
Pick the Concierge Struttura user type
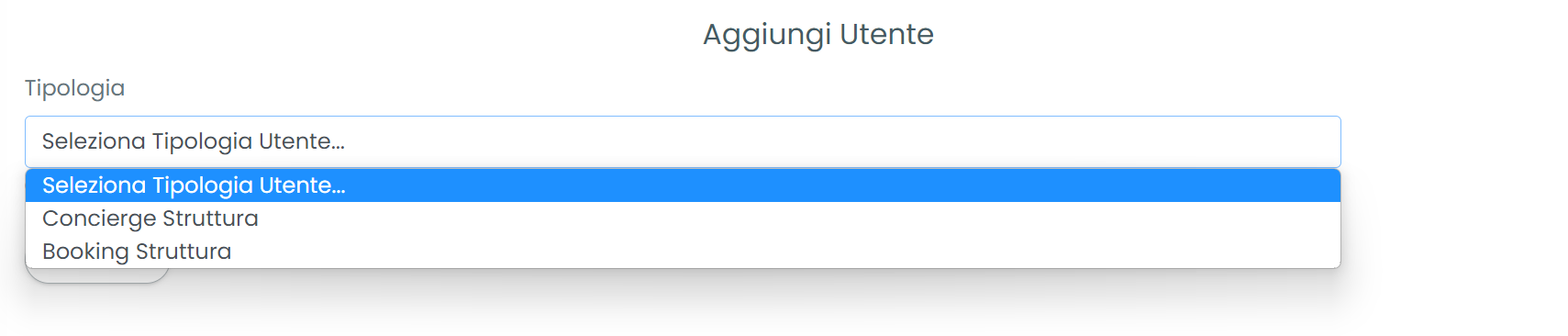[x=683, y=218]
